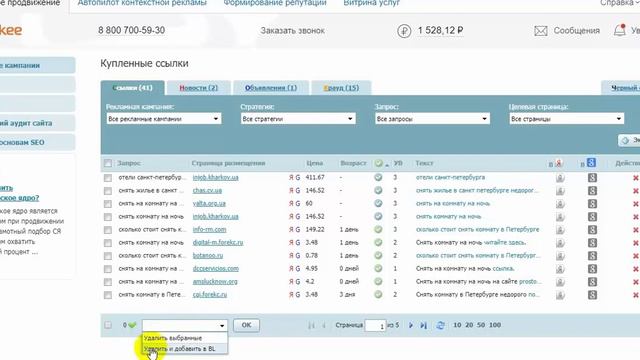Check the box for dcpservicios.com row
640x360 pixels.
point(108,269)
